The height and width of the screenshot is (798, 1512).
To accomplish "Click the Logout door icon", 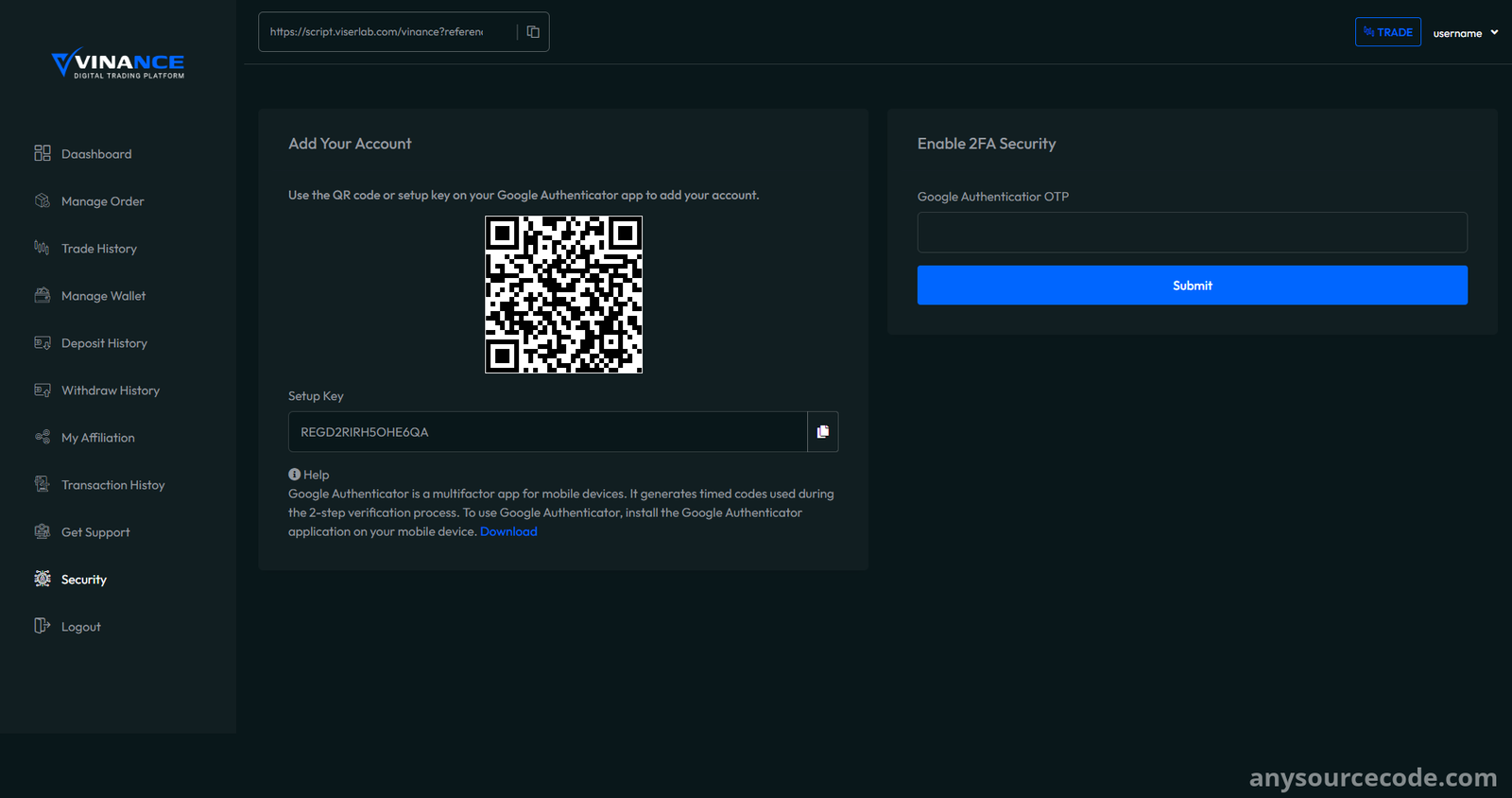I will [43, 626].
